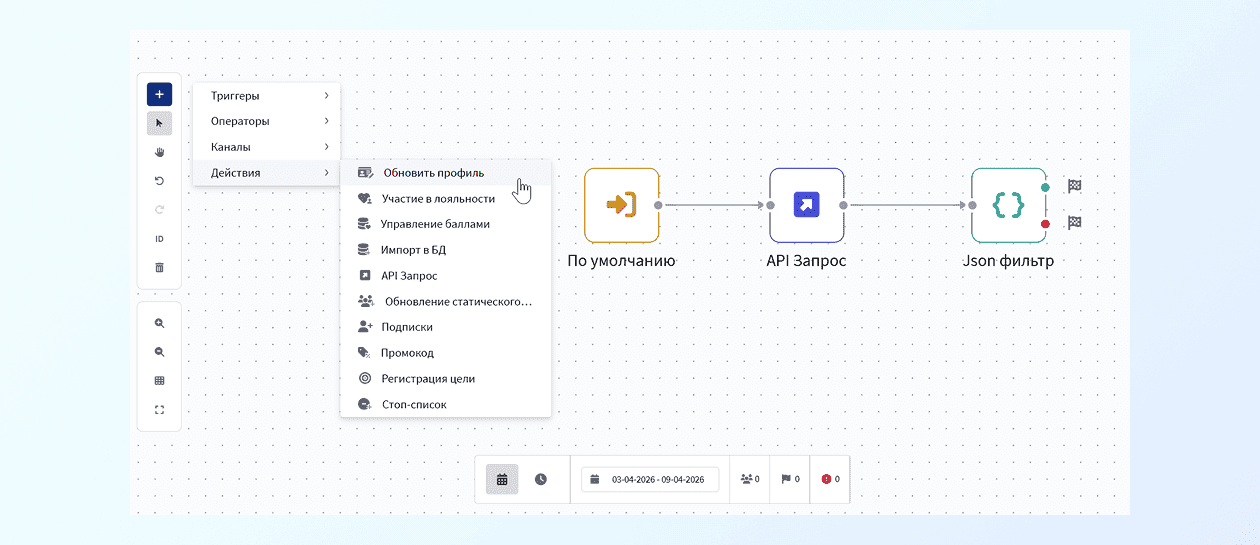Toggle the grid display icon
The image size is (1260, 545).
[x=159, y=381]
